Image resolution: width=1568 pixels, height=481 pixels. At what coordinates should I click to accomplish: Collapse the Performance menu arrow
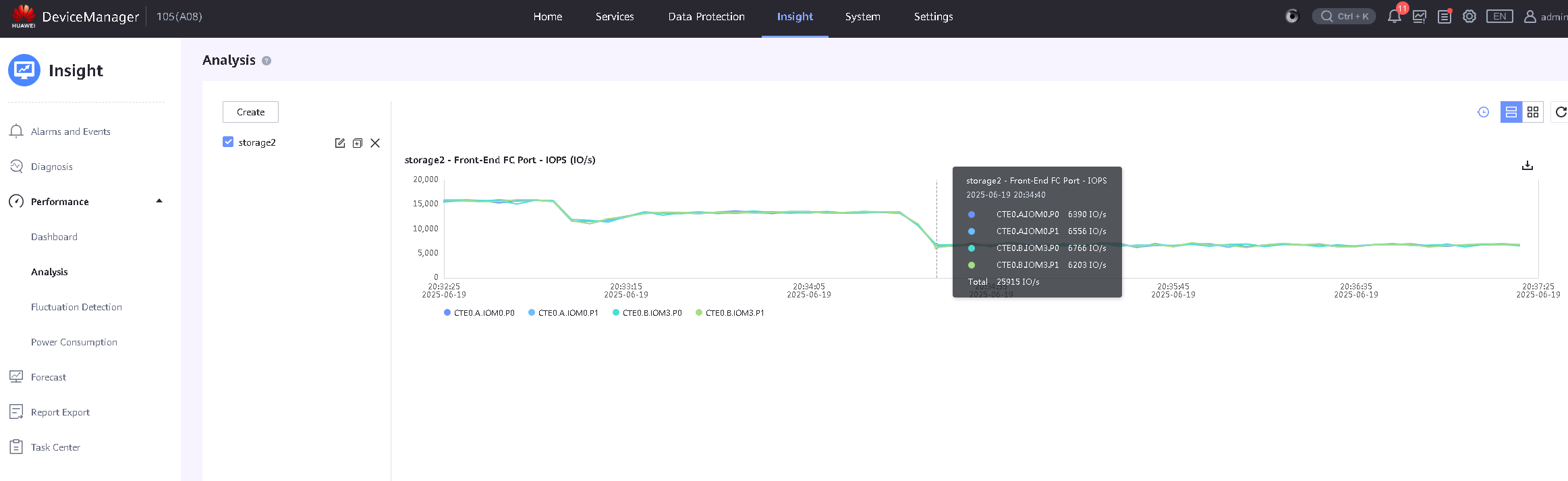159,201
